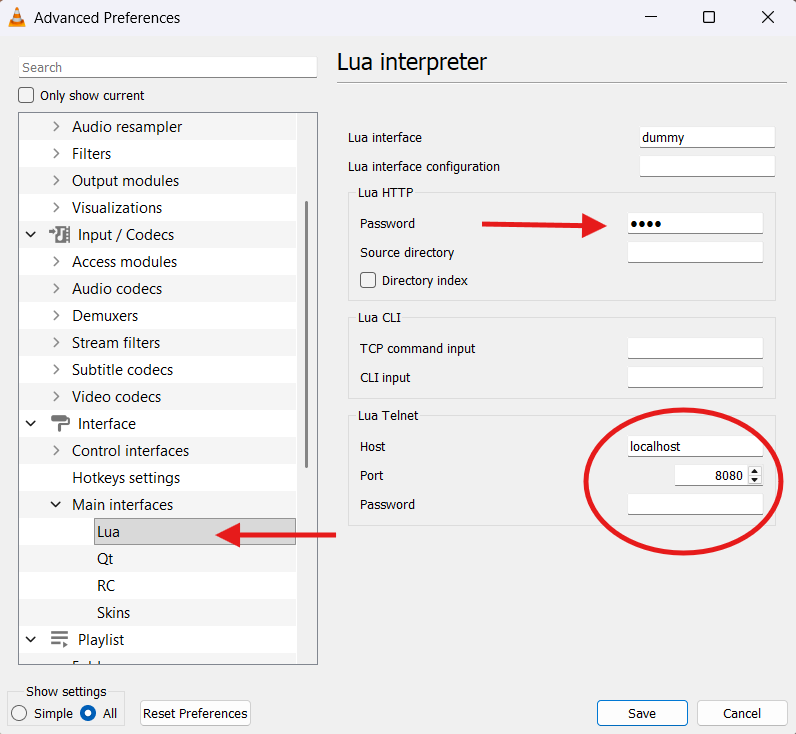Click the Lua interface field with dummy
Image resolution: width=796 pixels, height=734 pixels.
[707, 137]
